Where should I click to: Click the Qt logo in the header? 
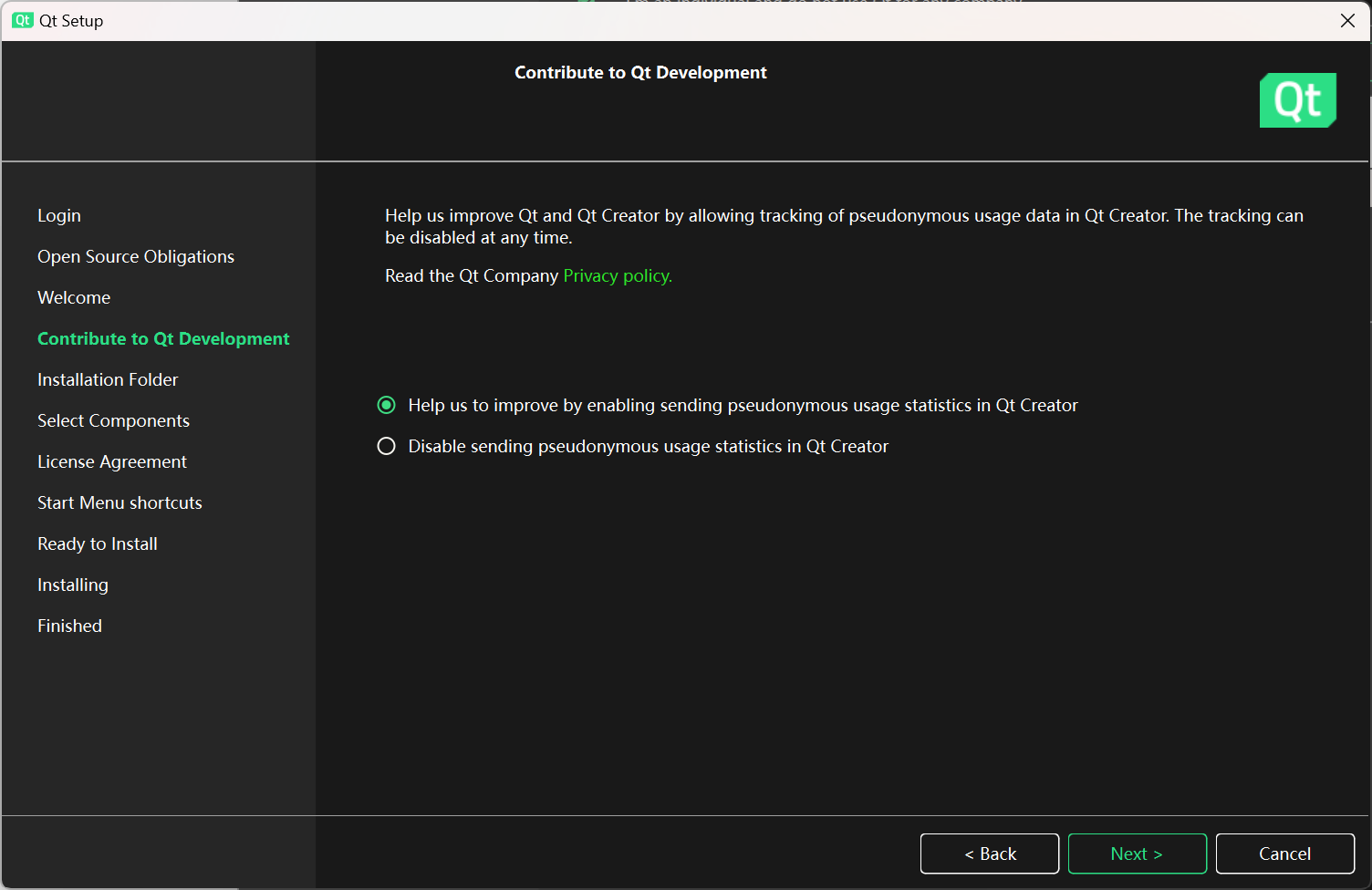(1297, 100)
